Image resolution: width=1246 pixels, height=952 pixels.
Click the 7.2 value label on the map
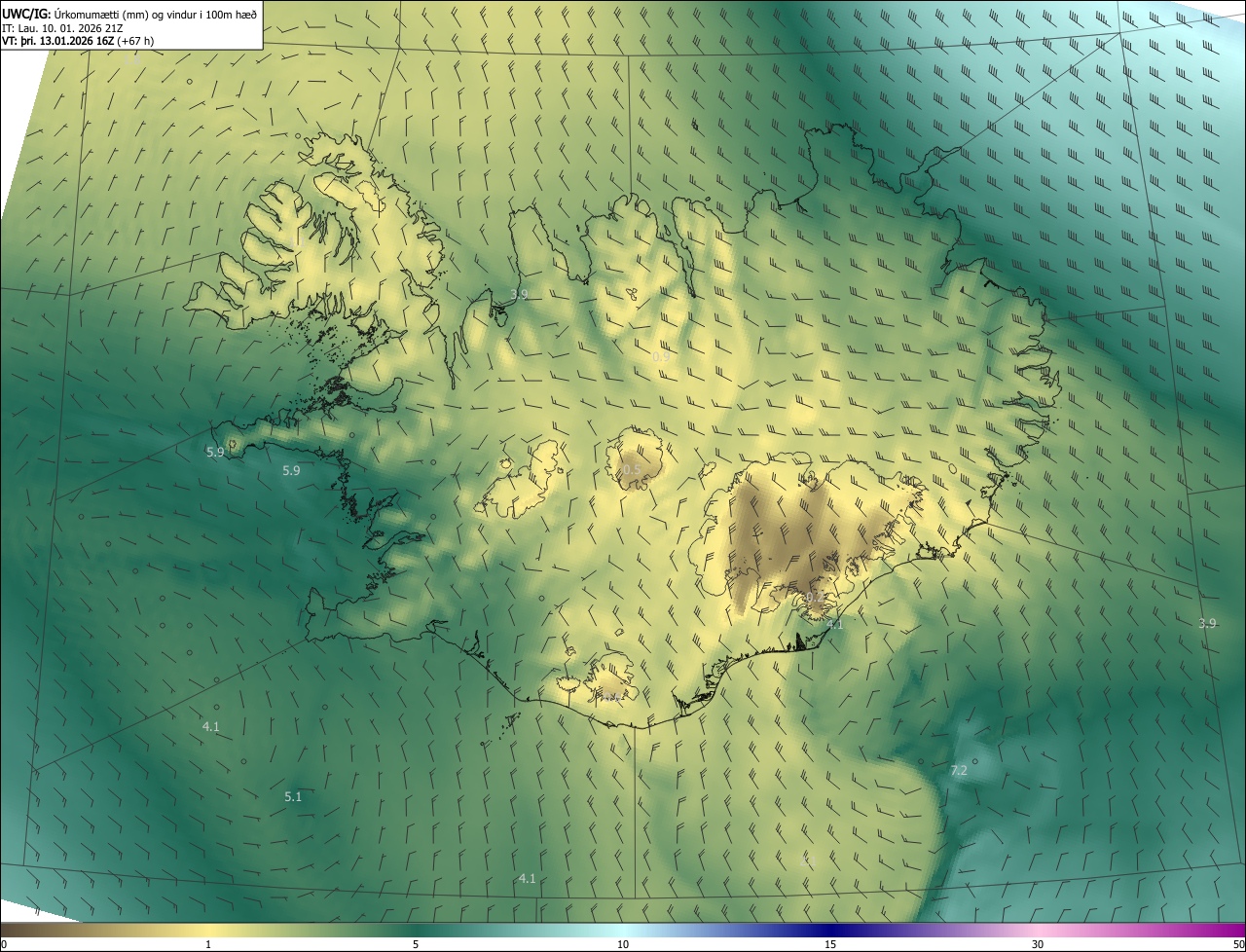[959, 770]
